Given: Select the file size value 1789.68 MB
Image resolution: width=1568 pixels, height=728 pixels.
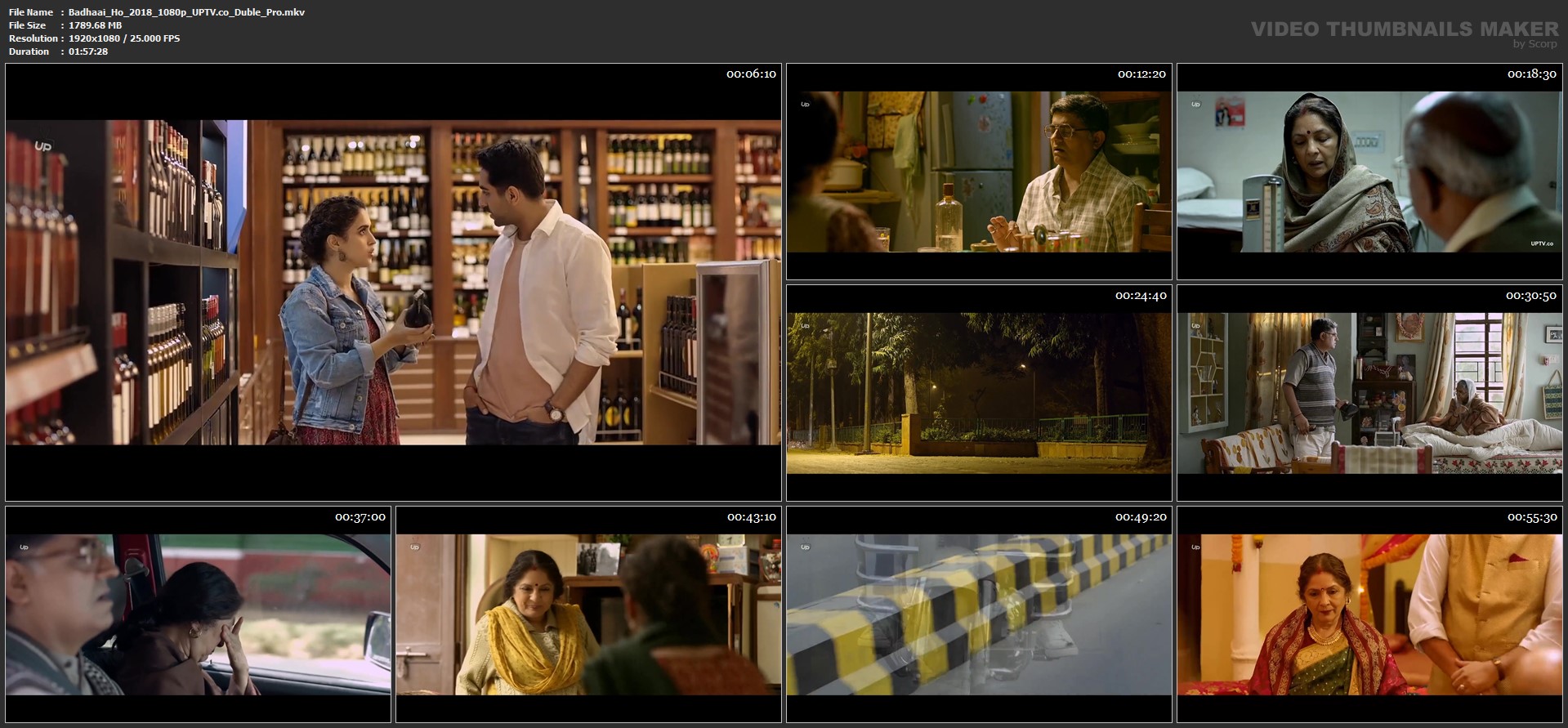Looking at the screenshot, I should point(95,25).
